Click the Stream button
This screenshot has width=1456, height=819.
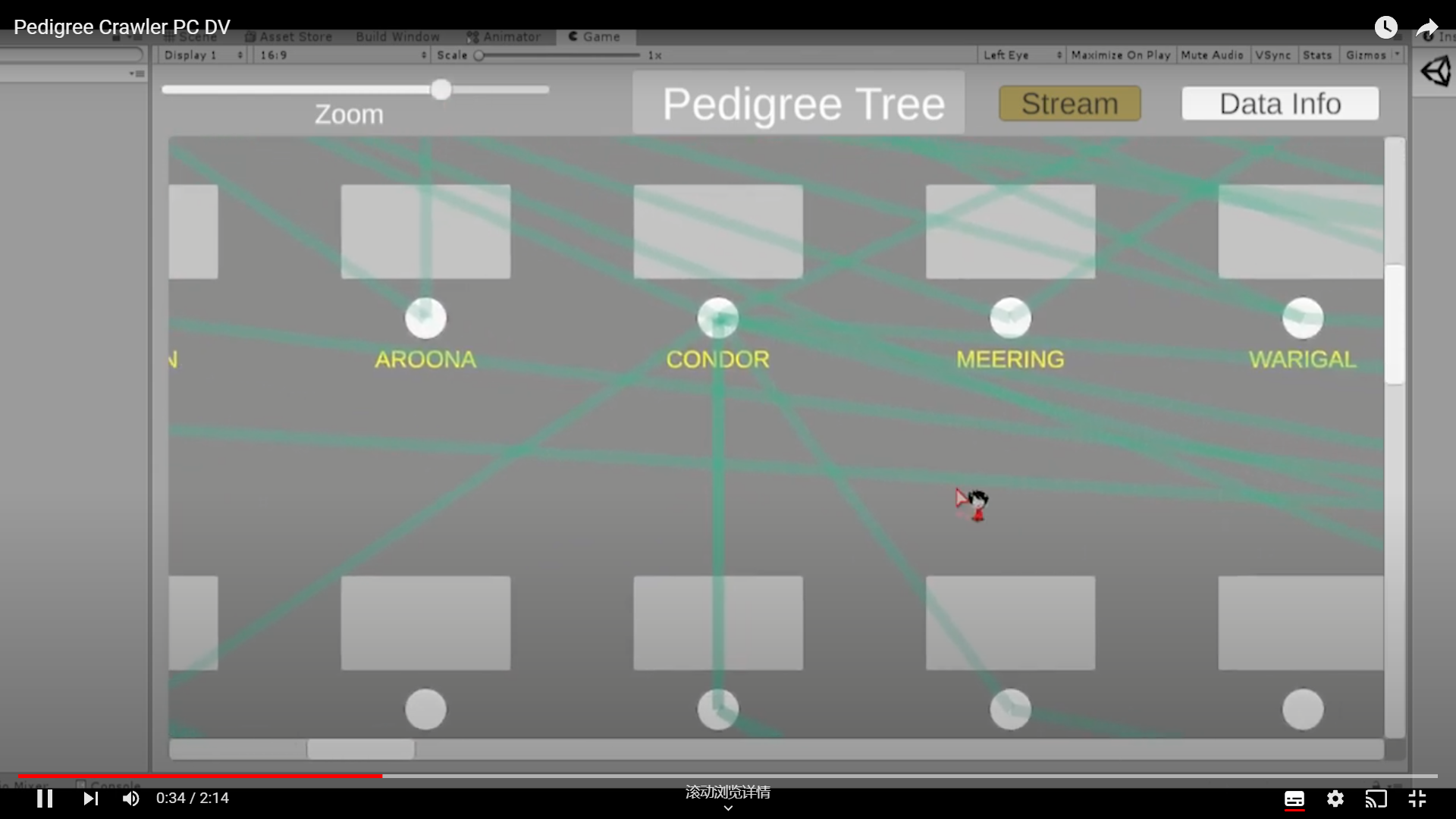click(1069, 104)
